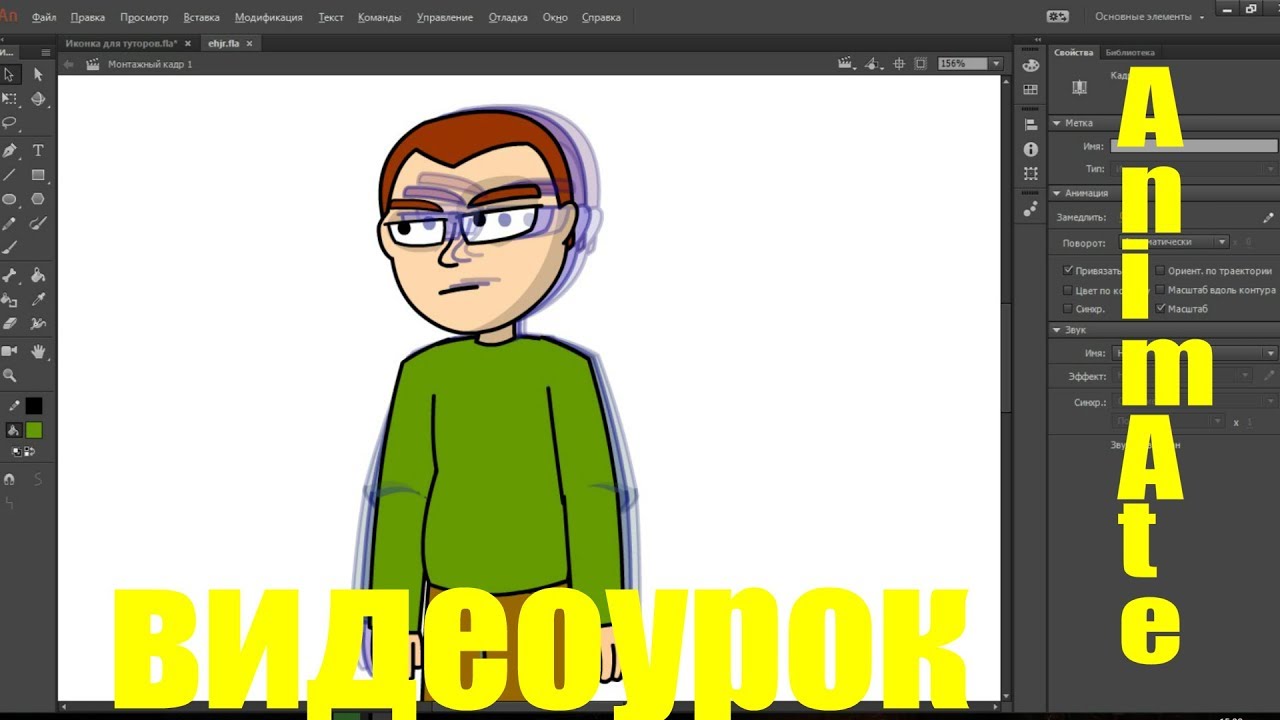The width and height of the screenshot is (1280, 720).
Task: Open the Файл menu
Action: coord(44,17)
